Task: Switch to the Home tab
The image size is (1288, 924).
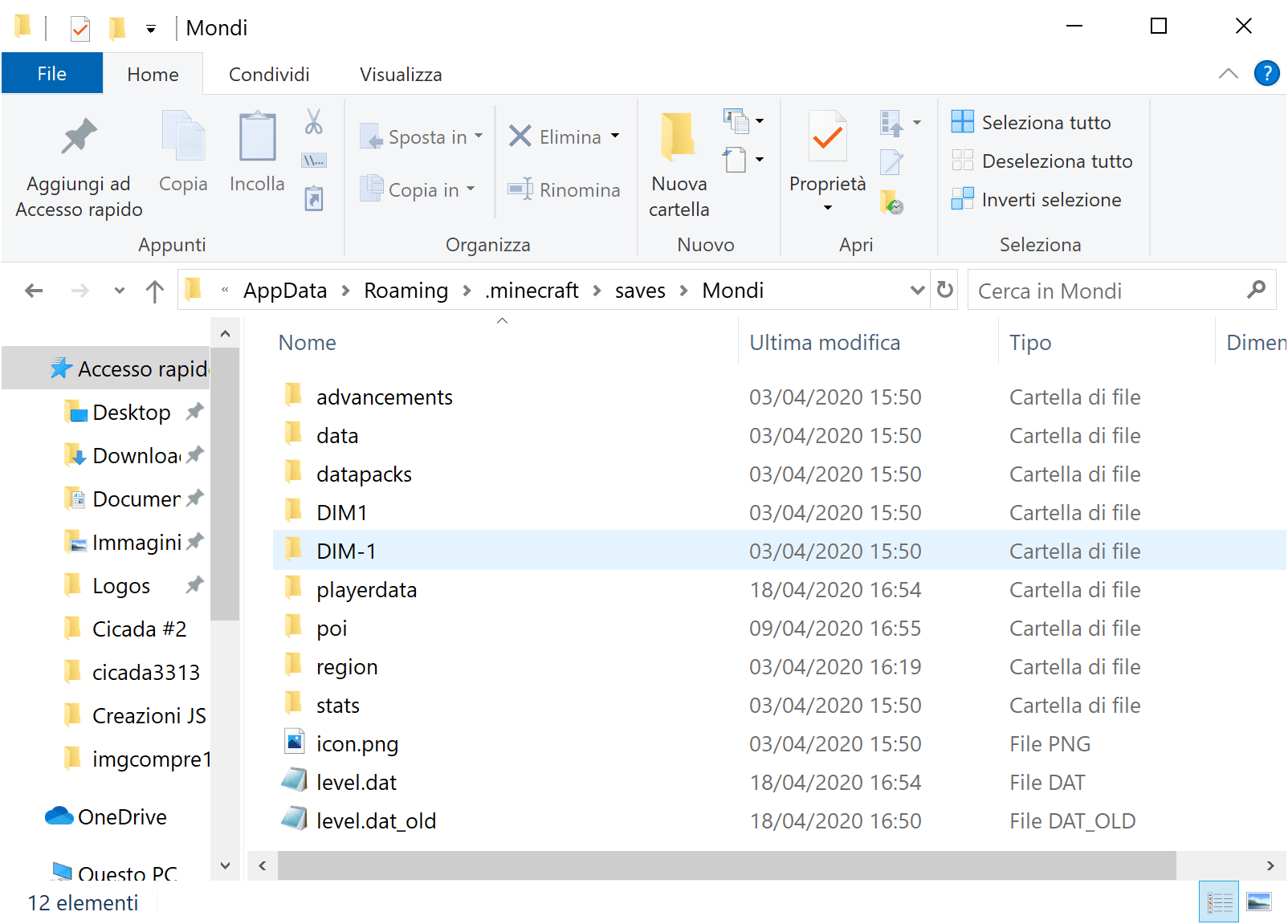Action: (153, 74)
